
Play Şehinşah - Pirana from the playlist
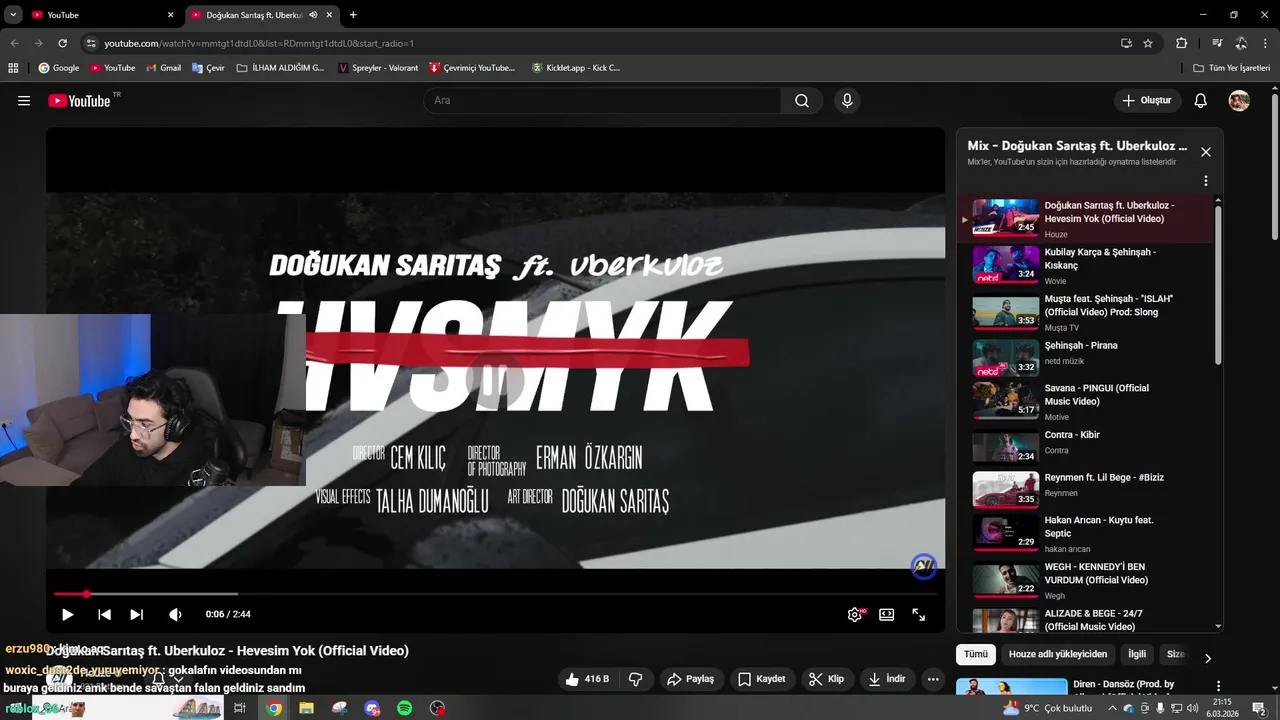click(1085, 358)
